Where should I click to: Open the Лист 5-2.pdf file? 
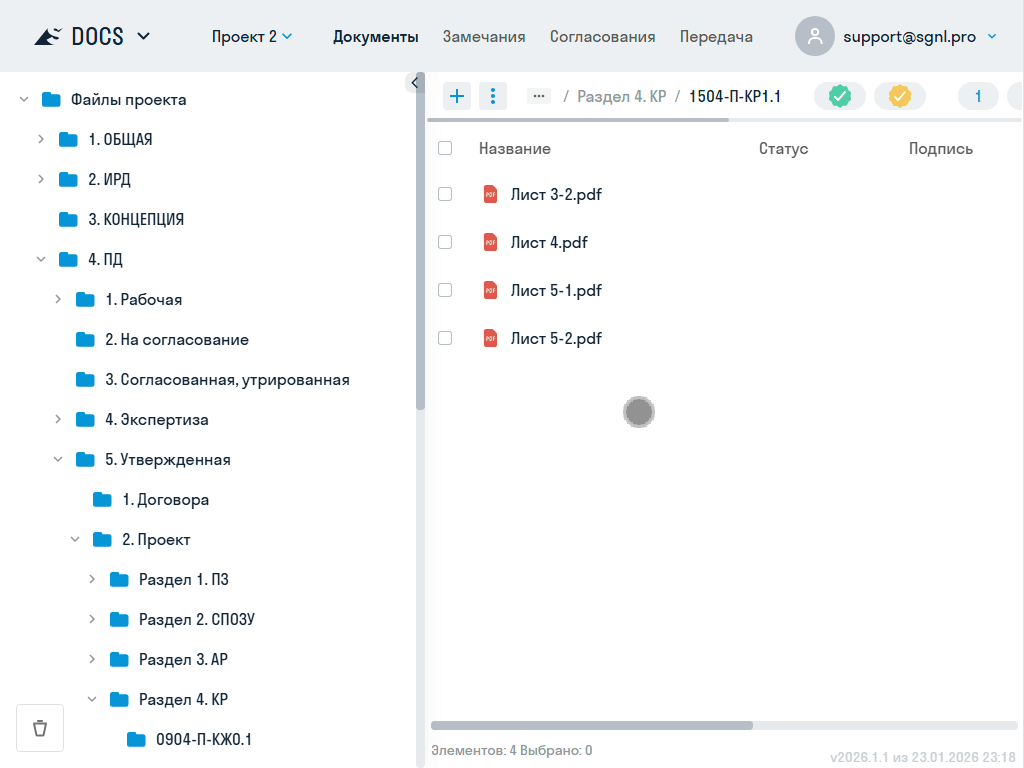point(556,338)
